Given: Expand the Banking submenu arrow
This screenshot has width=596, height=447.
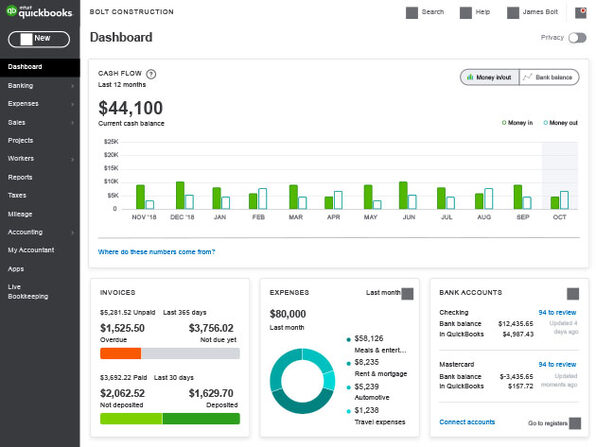Looking at the screenshot, I should pos(72,86).
